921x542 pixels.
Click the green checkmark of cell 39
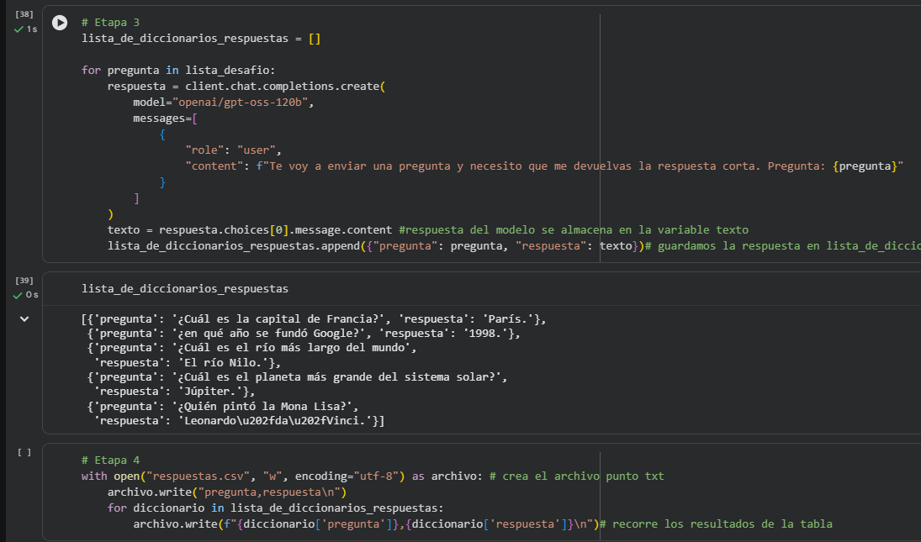[x=18, y=295]
